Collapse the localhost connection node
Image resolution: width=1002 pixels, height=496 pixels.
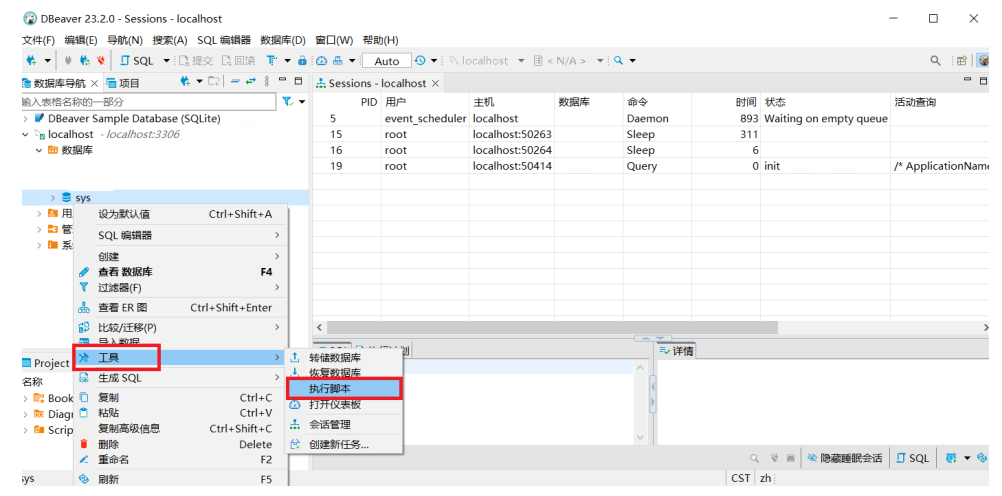tap(25, 134)
